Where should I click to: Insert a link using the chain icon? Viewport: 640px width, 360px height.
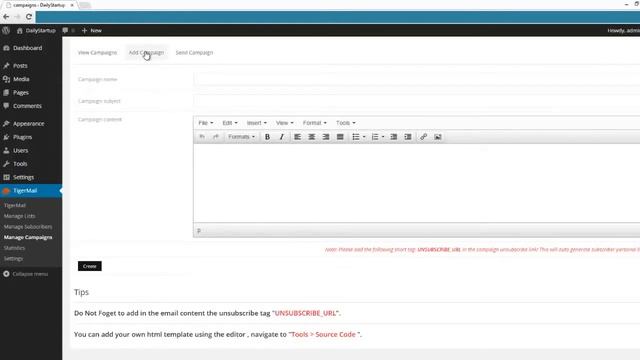pyautogui.click(x=424, y=137)
